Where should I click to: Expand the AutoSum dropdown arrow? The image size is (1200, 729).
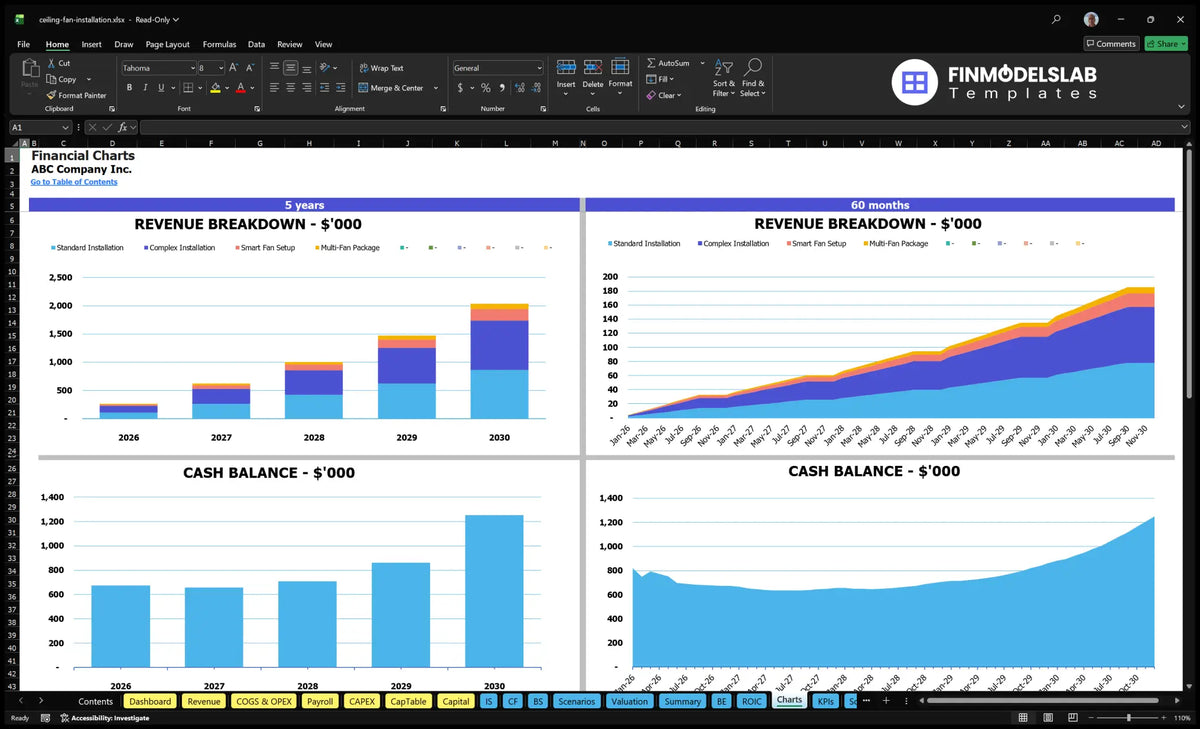(702, 63)
